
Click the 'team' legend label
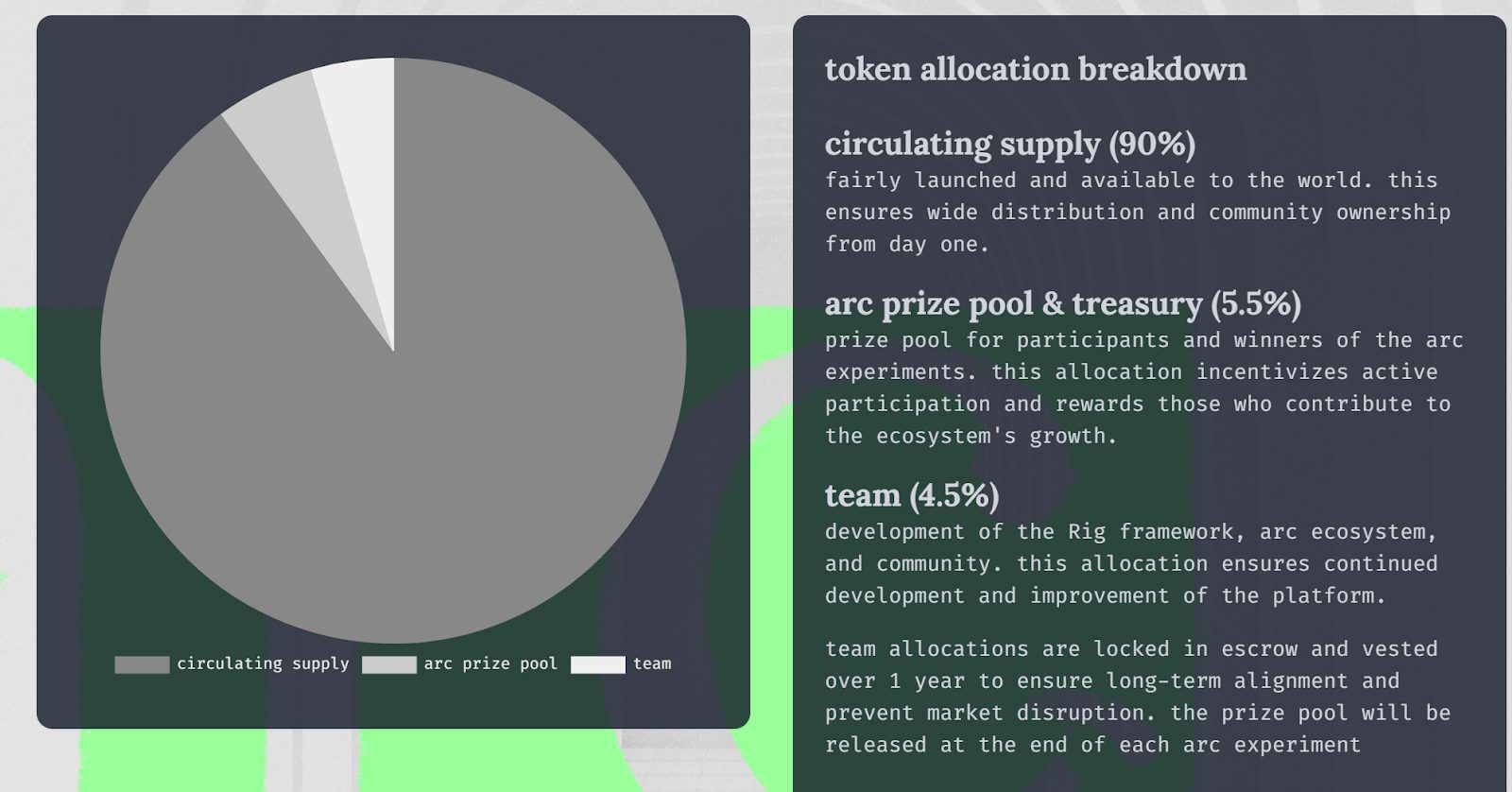point(652,664)
